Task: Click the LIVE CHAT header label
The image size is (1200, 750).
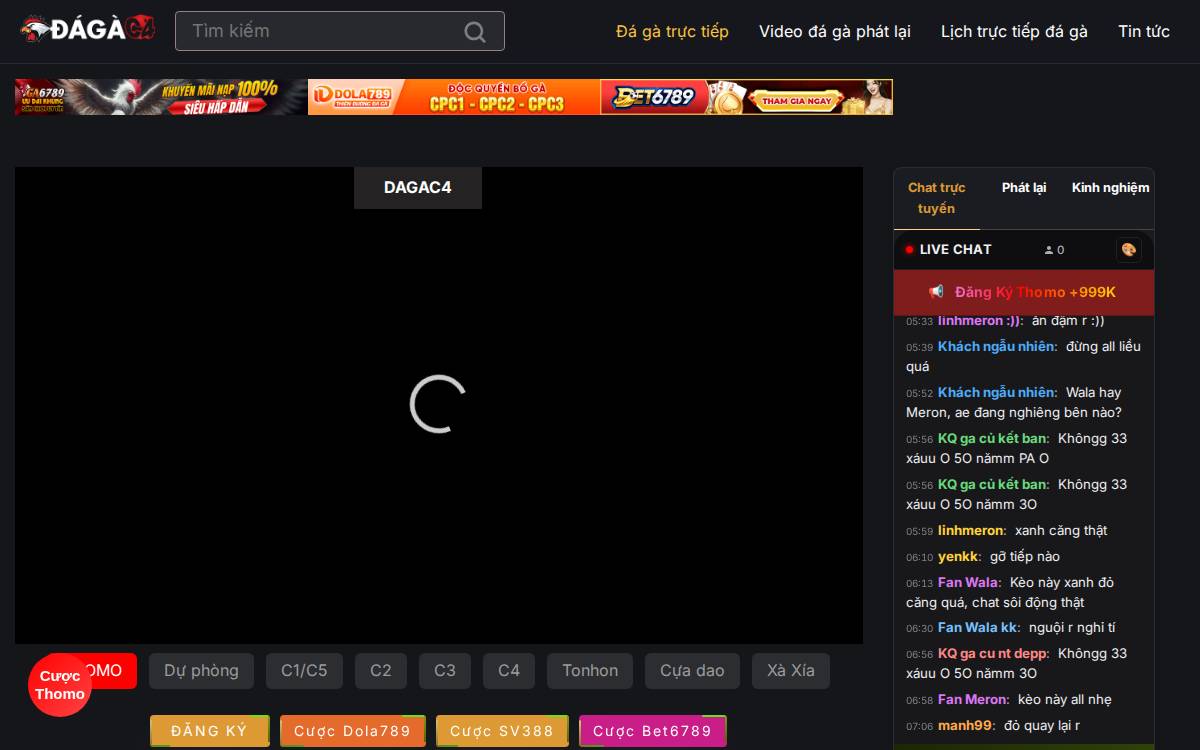Action: (955, 250)
